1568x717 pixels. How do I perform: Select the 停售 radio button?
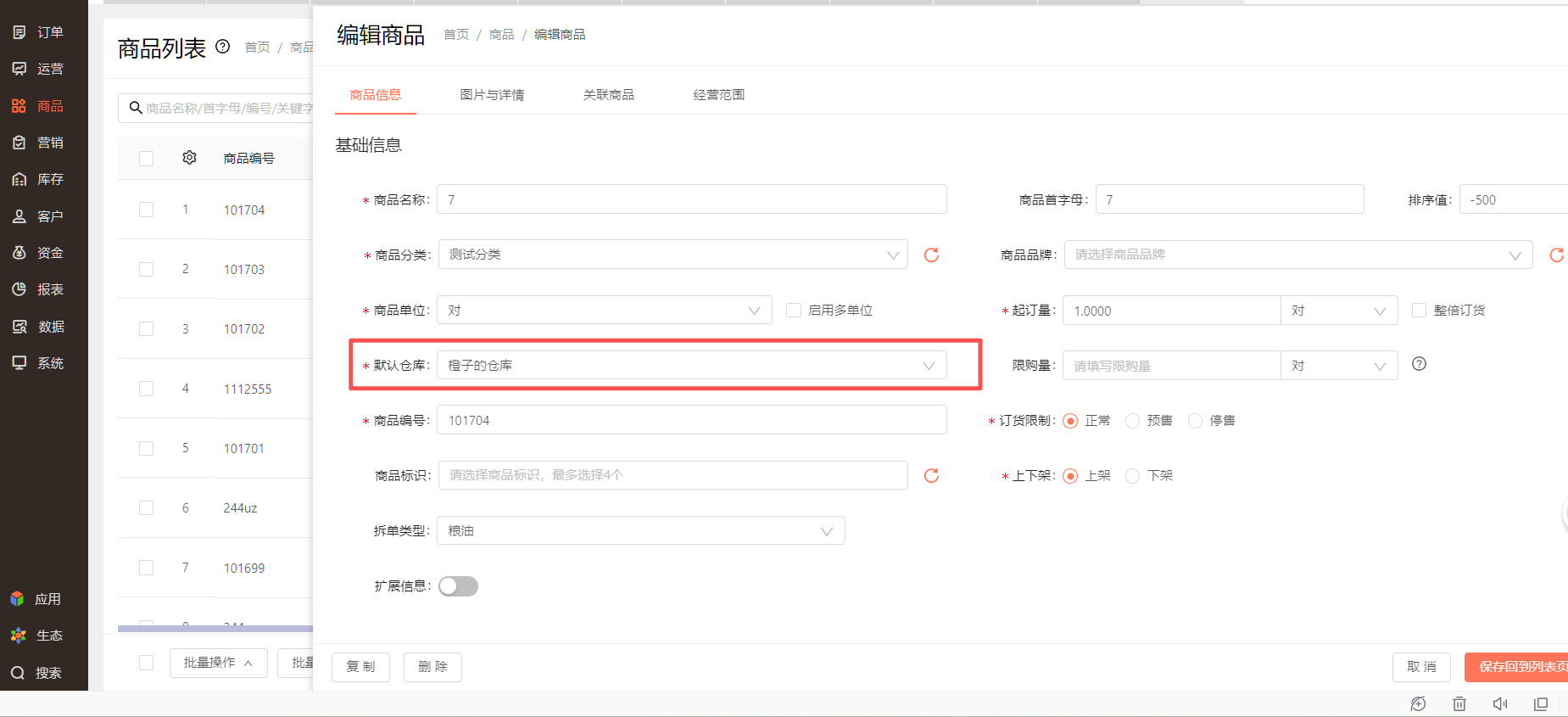(1195, 421)
